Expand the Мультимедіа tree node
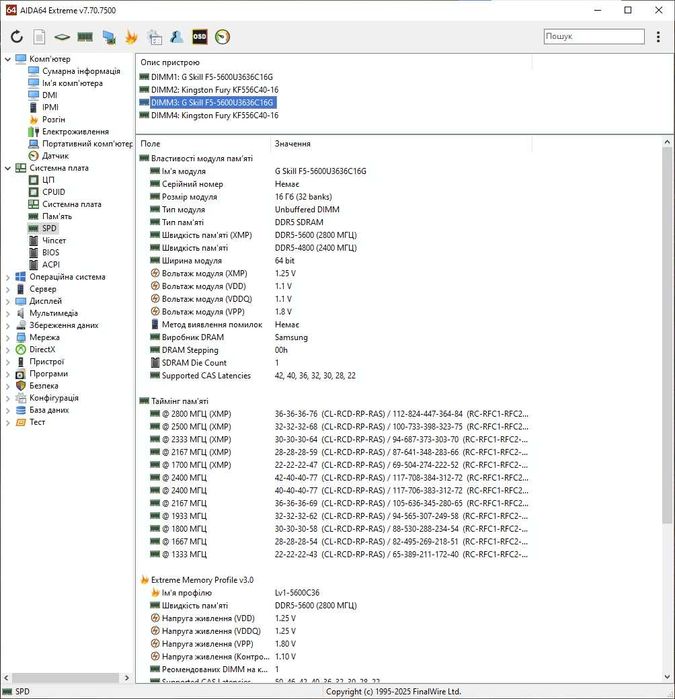The height and width of the screenshot is (699, 675). [x=8, y=313]
